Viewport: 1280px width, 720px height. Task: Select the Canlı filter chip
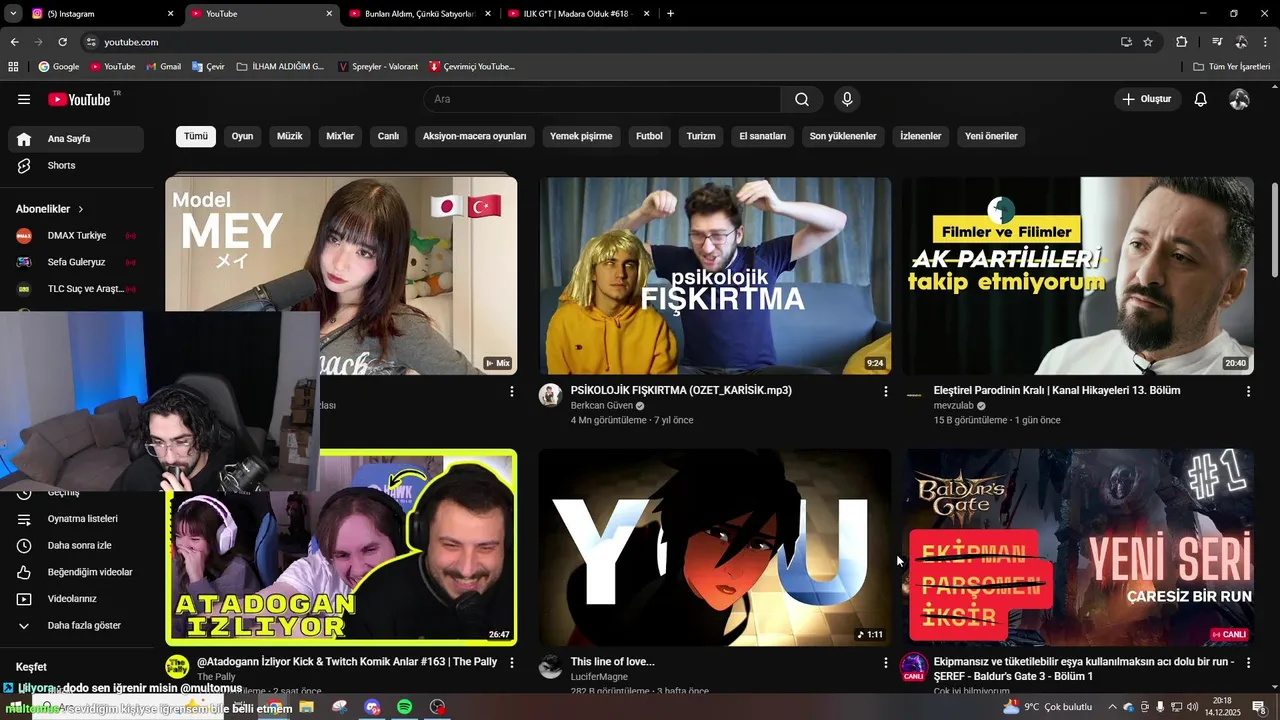pos(388,136)
